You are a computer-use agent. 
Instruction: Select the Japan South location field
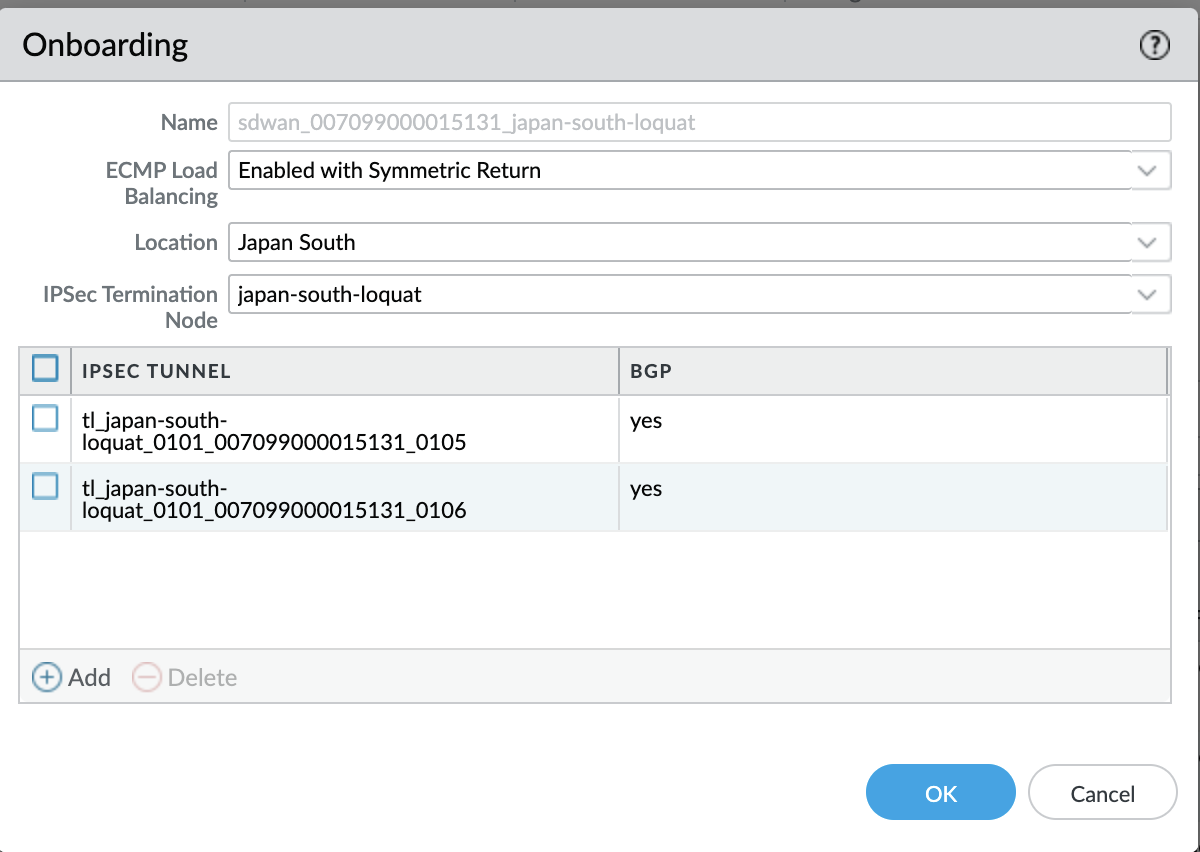coord(680,242)
